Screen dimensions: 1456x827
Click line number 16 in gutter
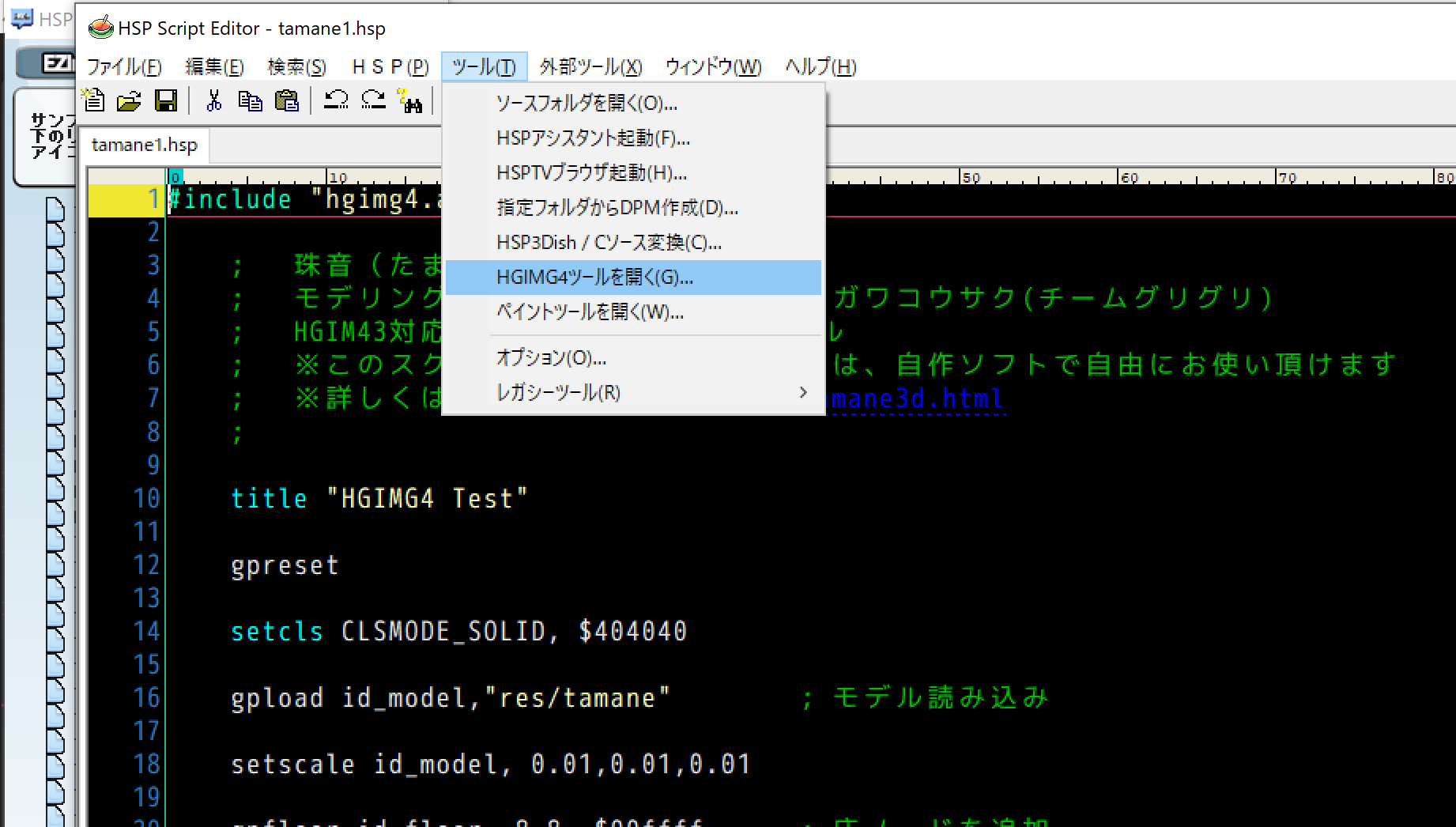click(x=146, y=697)
